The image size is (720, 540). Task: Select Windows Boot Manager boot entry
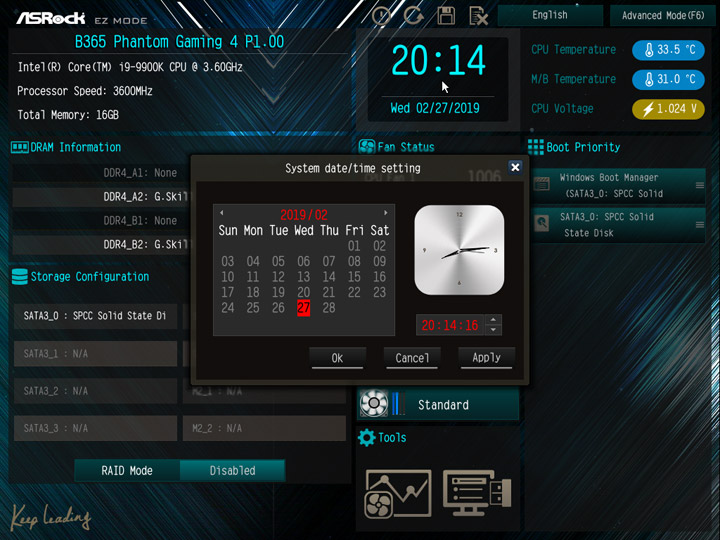619,186
